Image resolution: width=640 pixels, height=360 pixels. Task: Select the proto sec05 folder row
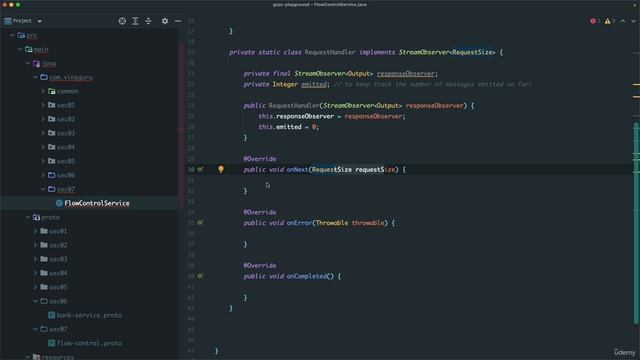(89, 287)
